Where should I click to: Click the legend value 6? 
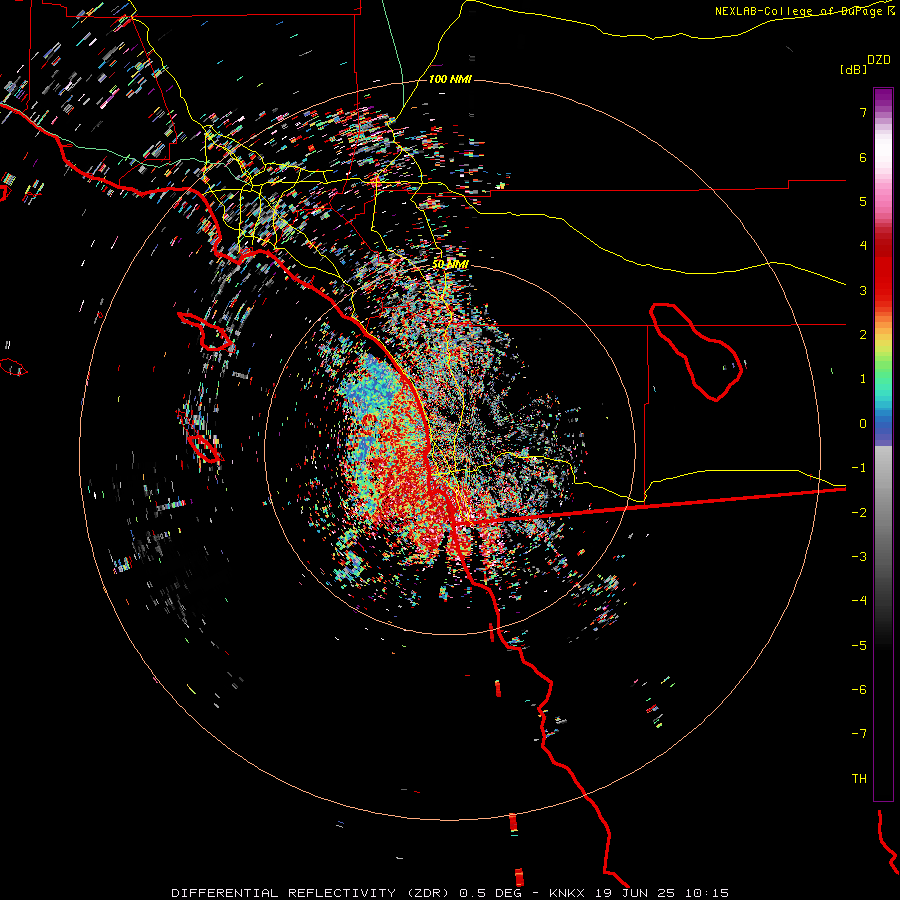pos(863,157)
